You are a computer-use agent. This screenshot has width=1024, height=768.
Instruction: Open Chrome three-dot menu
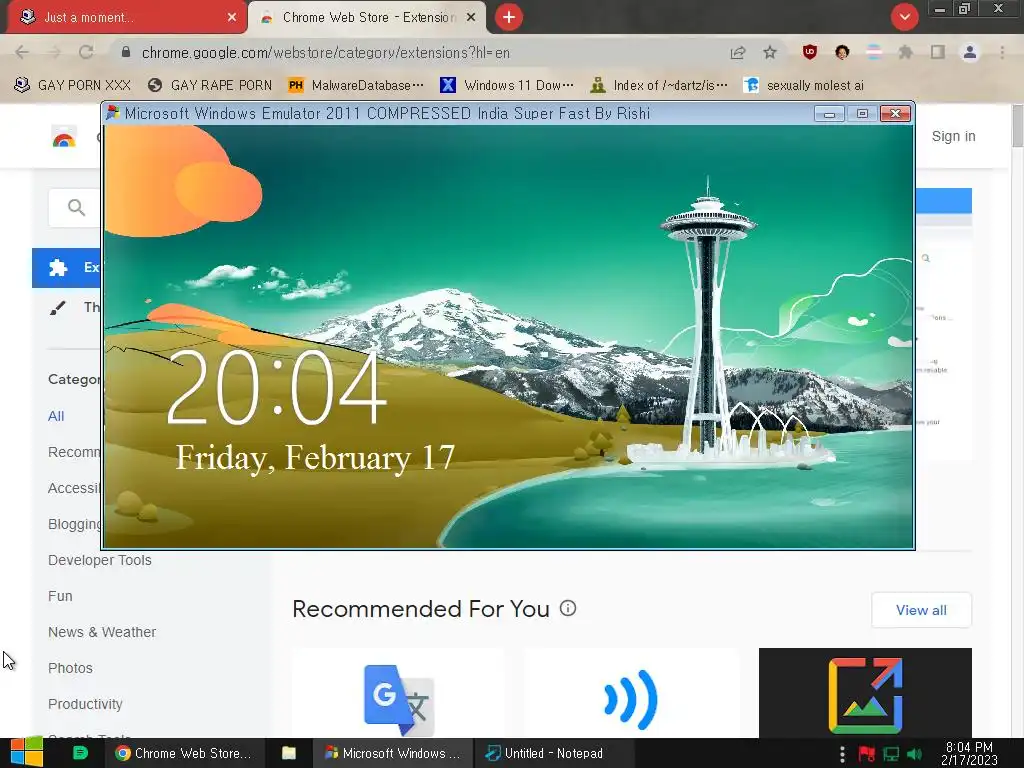[1002, 52]
